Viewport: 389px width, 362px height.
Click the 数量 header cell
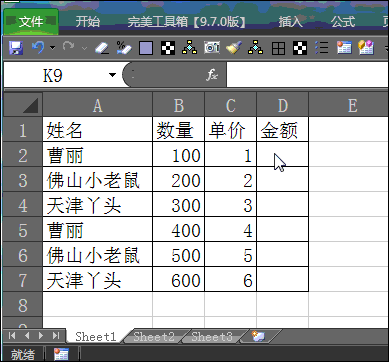click(178, 129)
